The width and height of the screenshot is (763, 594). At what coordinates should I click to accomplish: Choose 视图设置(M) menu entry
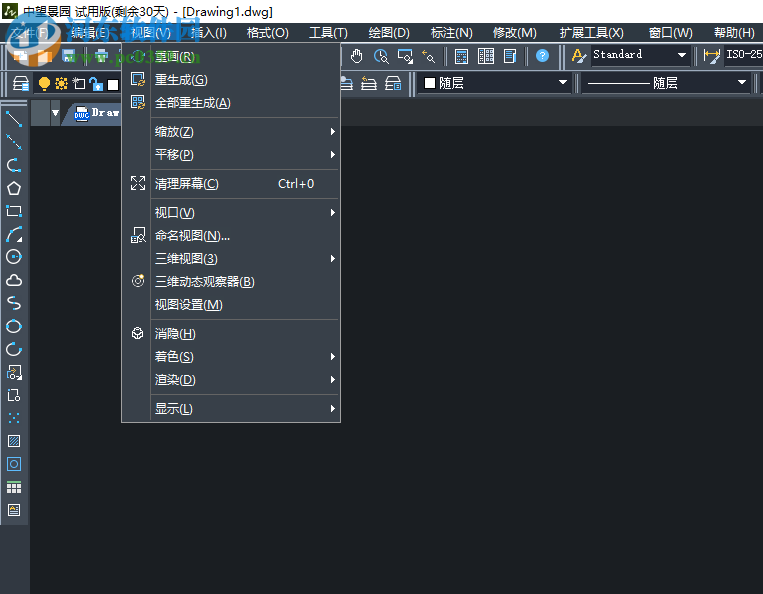click(231, 305)
